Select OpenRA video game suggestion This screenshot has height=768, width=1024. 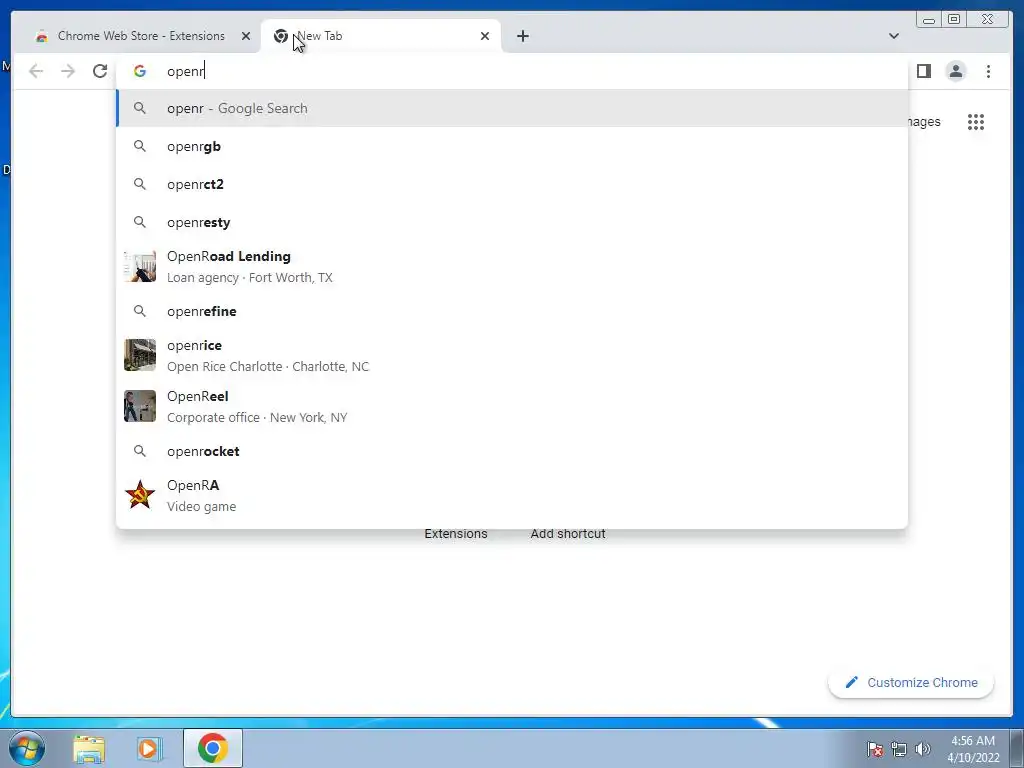coord(512,495)
